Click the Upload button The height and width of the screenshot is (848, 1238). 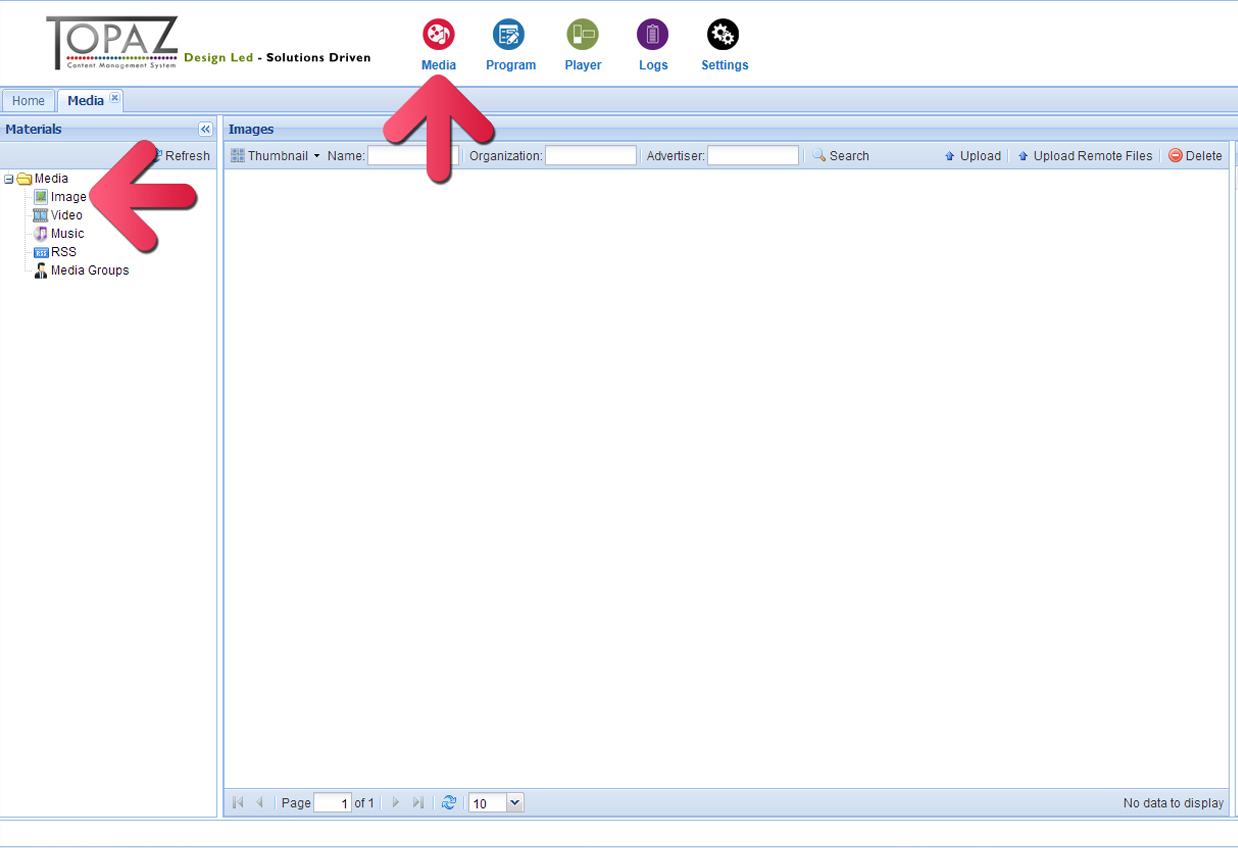tap(972, 156)
